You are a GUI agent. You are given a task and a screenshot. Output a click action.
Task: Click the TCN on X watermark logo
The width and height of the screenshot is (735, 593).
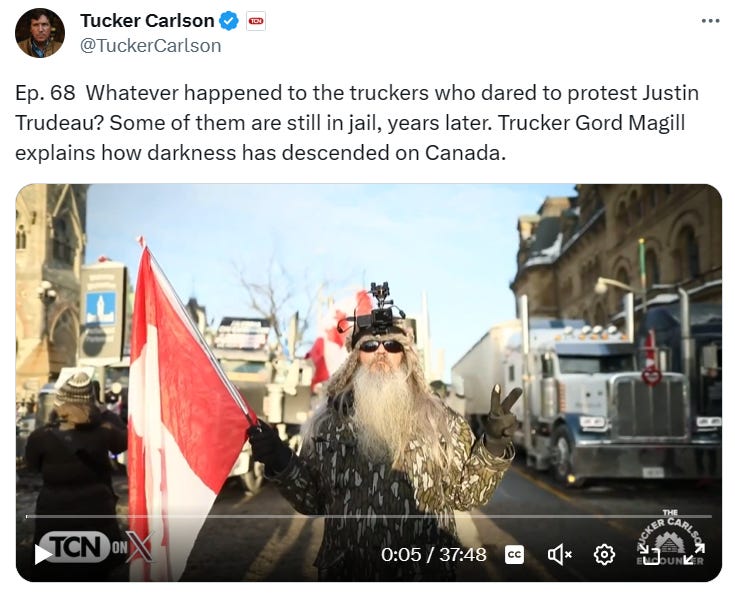96,547
